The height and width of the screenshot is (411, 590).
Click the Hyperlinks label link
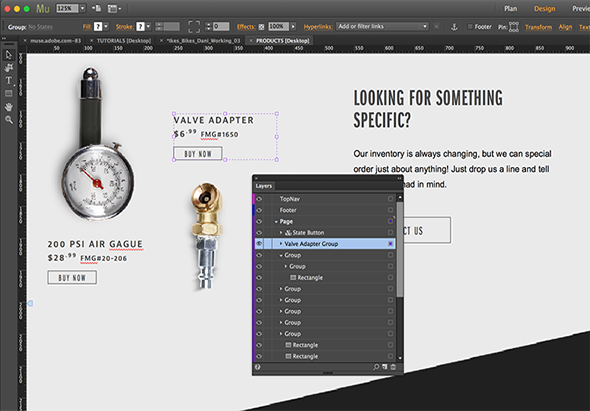pos(318,27)
